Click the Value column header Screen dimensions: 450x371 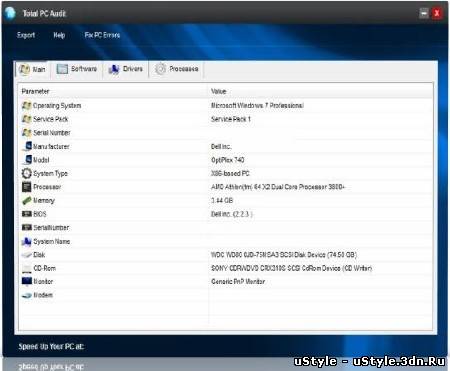point(218,91)
